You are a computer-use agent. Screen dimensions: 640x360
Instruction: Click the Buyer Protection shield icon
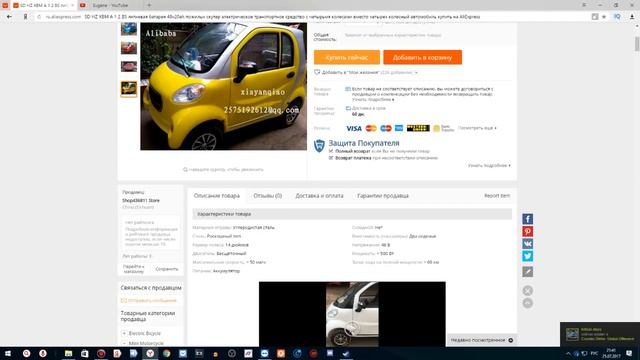pyautogui.click(x=319, y=146)
